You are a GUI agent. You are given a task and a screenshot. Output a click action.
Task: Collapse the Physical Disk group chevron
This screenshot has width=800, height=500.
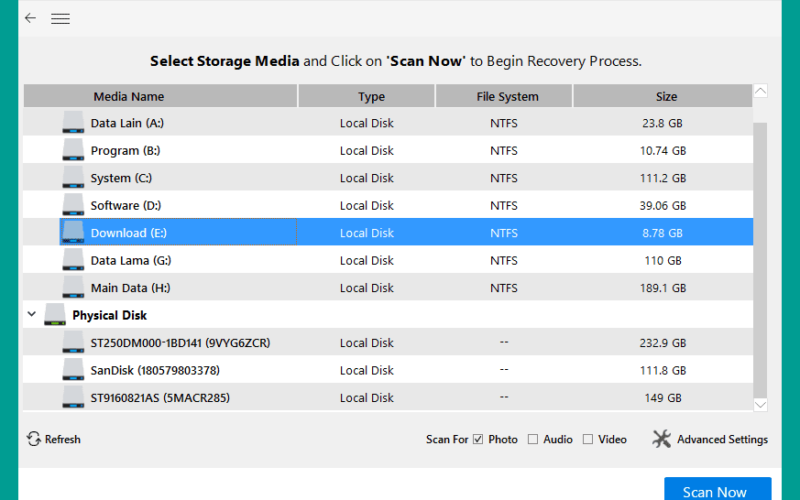pos(32,314)
